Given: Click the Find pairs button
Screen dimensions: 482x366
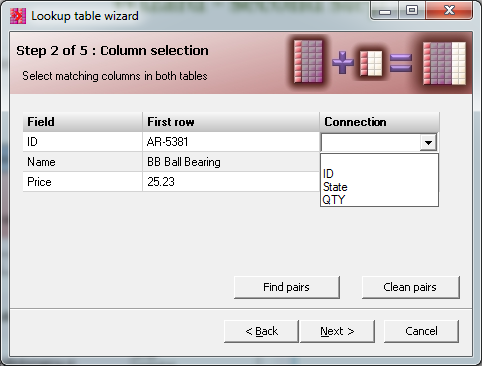Looking at the screenshot, I should click(287, 287).
